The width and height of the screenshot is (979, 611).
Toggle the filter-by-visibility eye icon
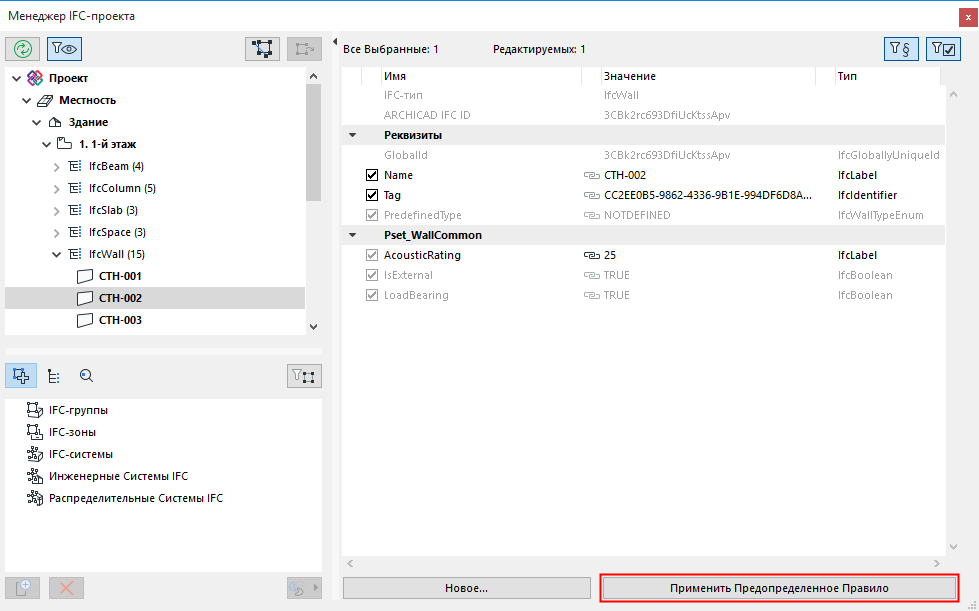(x=64, y=48)
